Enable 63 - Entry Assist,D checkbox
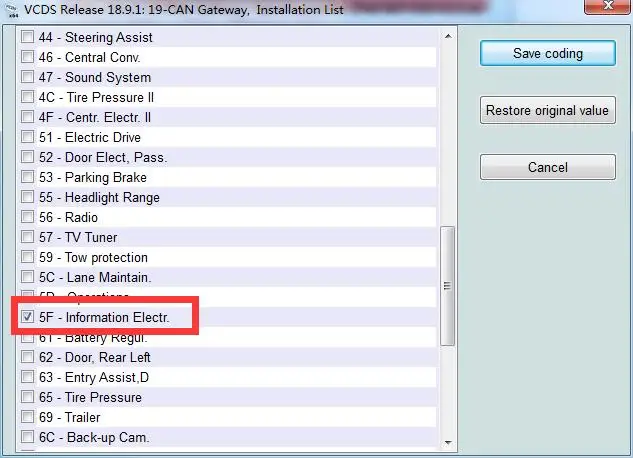This screenshot has width=633, height=458. tap(27, 377)
